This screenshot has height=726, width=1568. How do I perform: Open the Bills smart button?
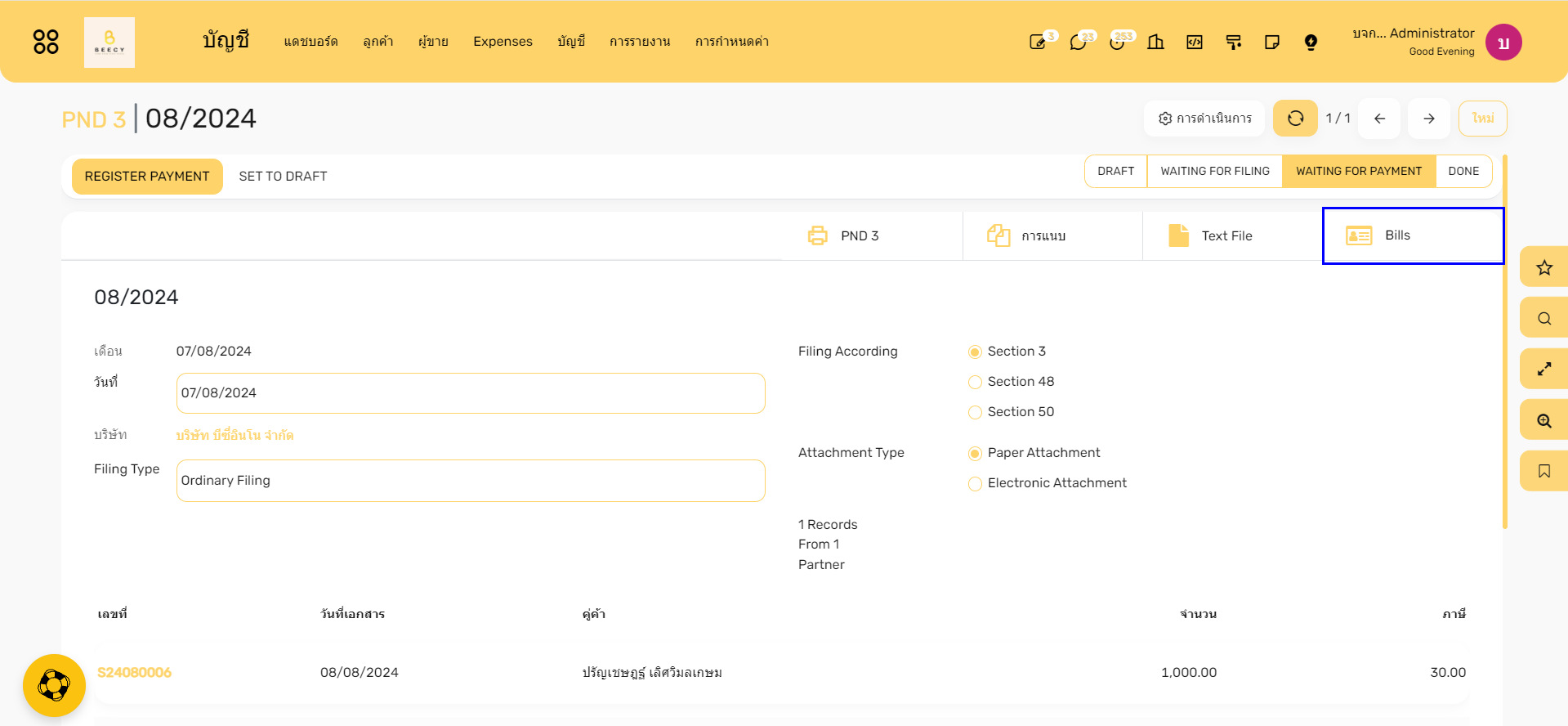(1413, 235)
